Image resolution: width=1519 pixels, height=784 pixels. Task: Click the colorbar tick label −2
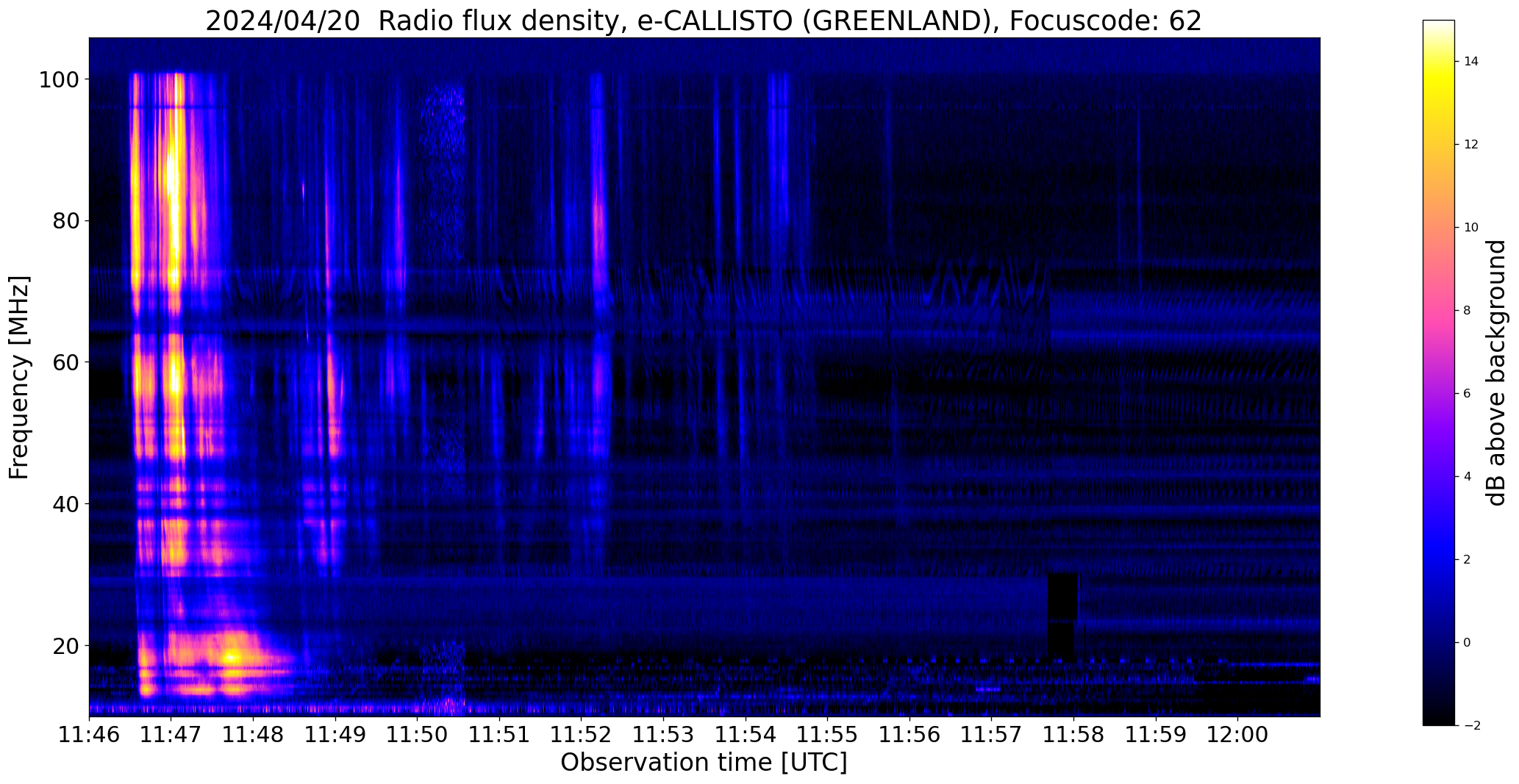pos(1471,726)
